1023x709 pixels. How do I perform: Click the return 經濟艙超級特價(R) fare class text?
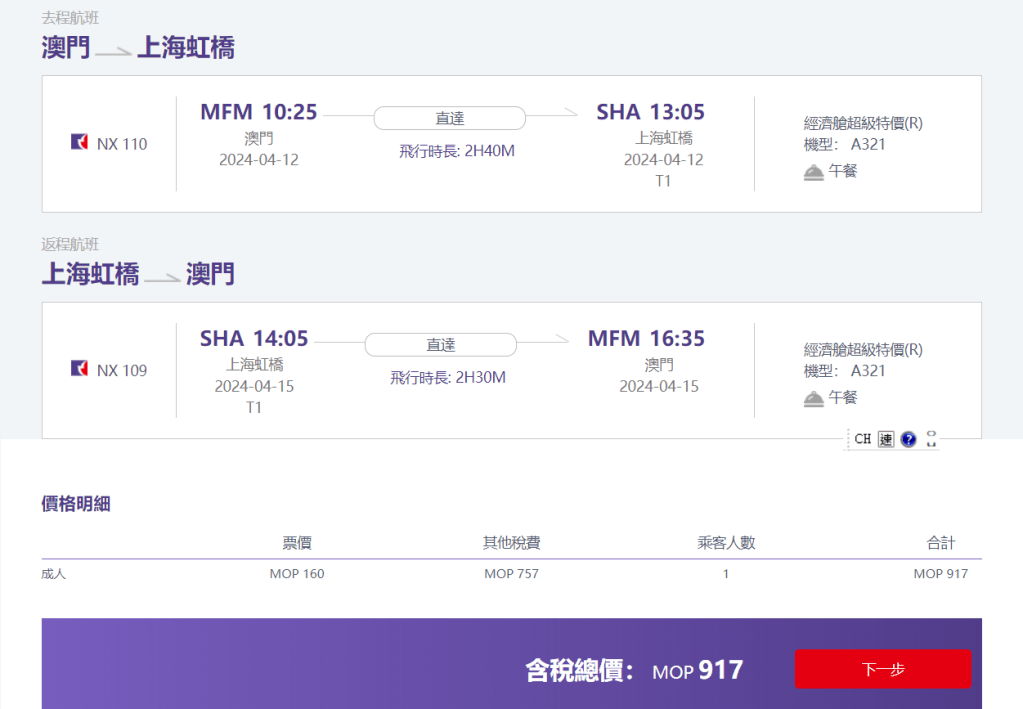[x=863, y=350]
